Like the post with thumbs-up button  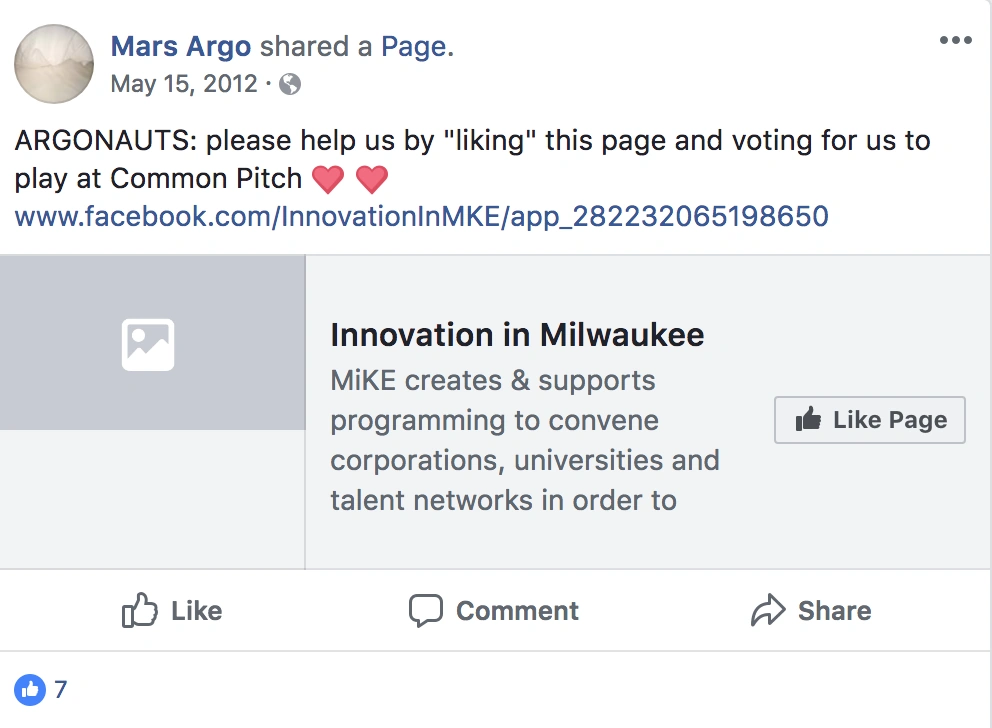171,611
